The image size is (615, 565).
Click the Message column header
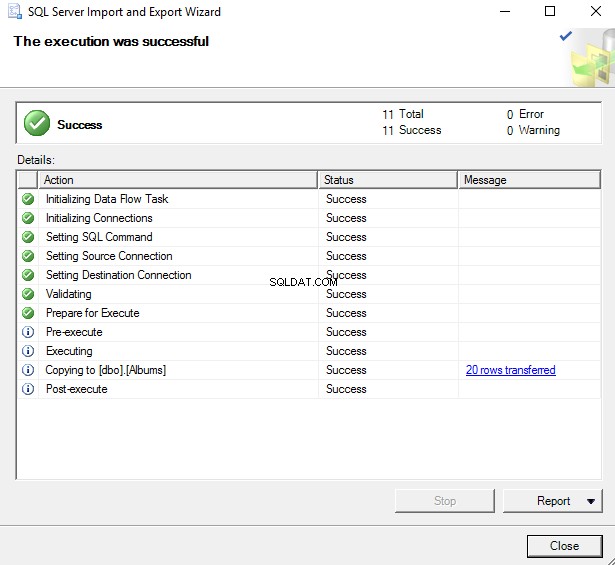pos(529,180)
